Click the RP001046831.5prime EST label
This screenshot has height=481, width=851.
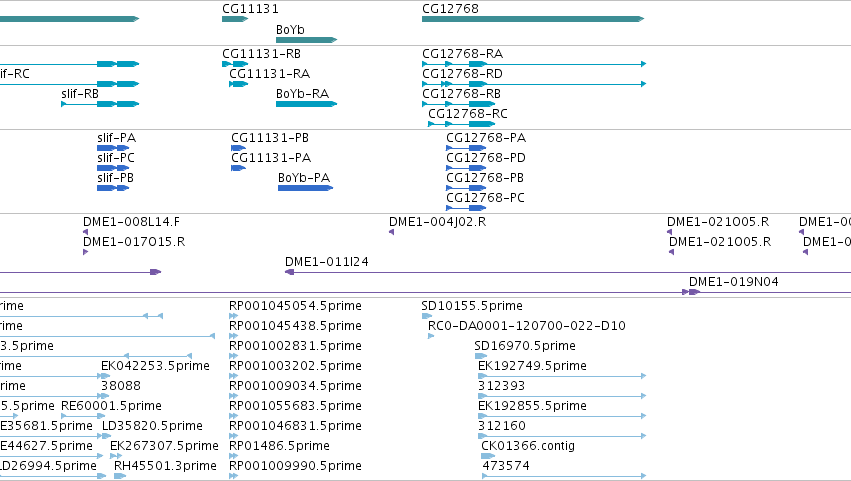(x=295, y=427)
